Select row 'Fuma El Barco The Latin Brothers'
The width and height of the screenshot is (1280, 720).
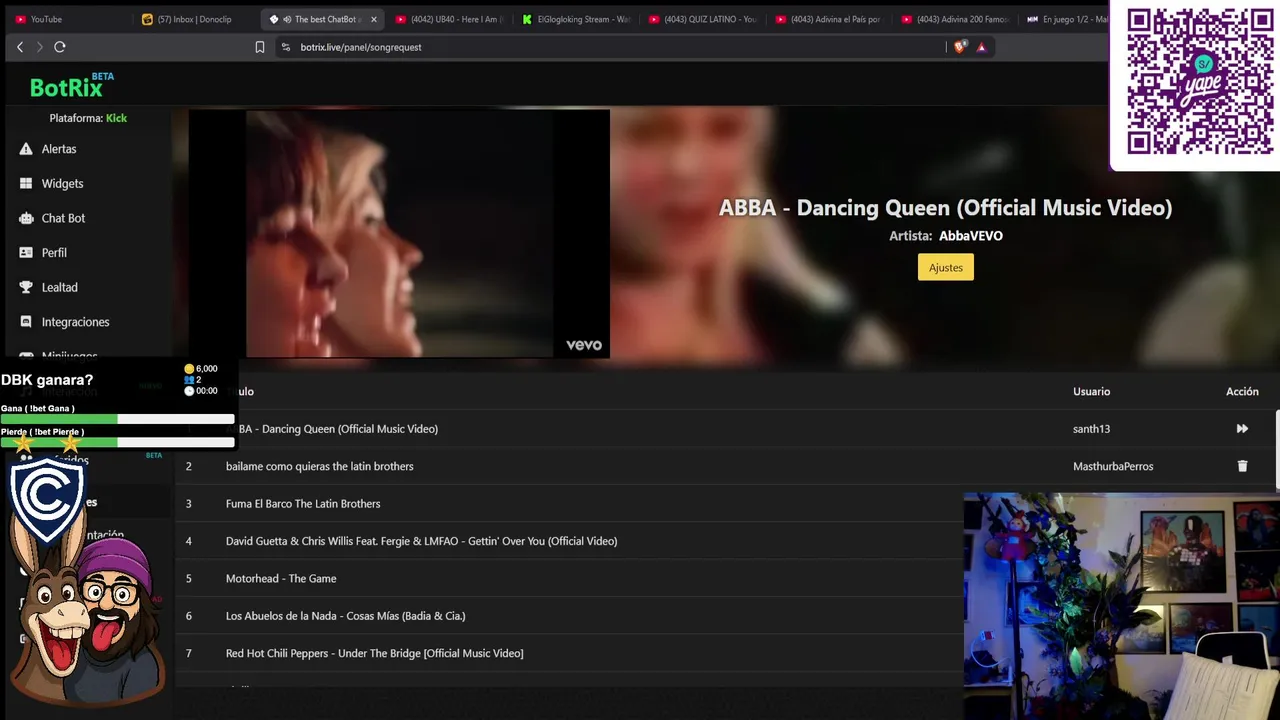[x=568, y=504]
